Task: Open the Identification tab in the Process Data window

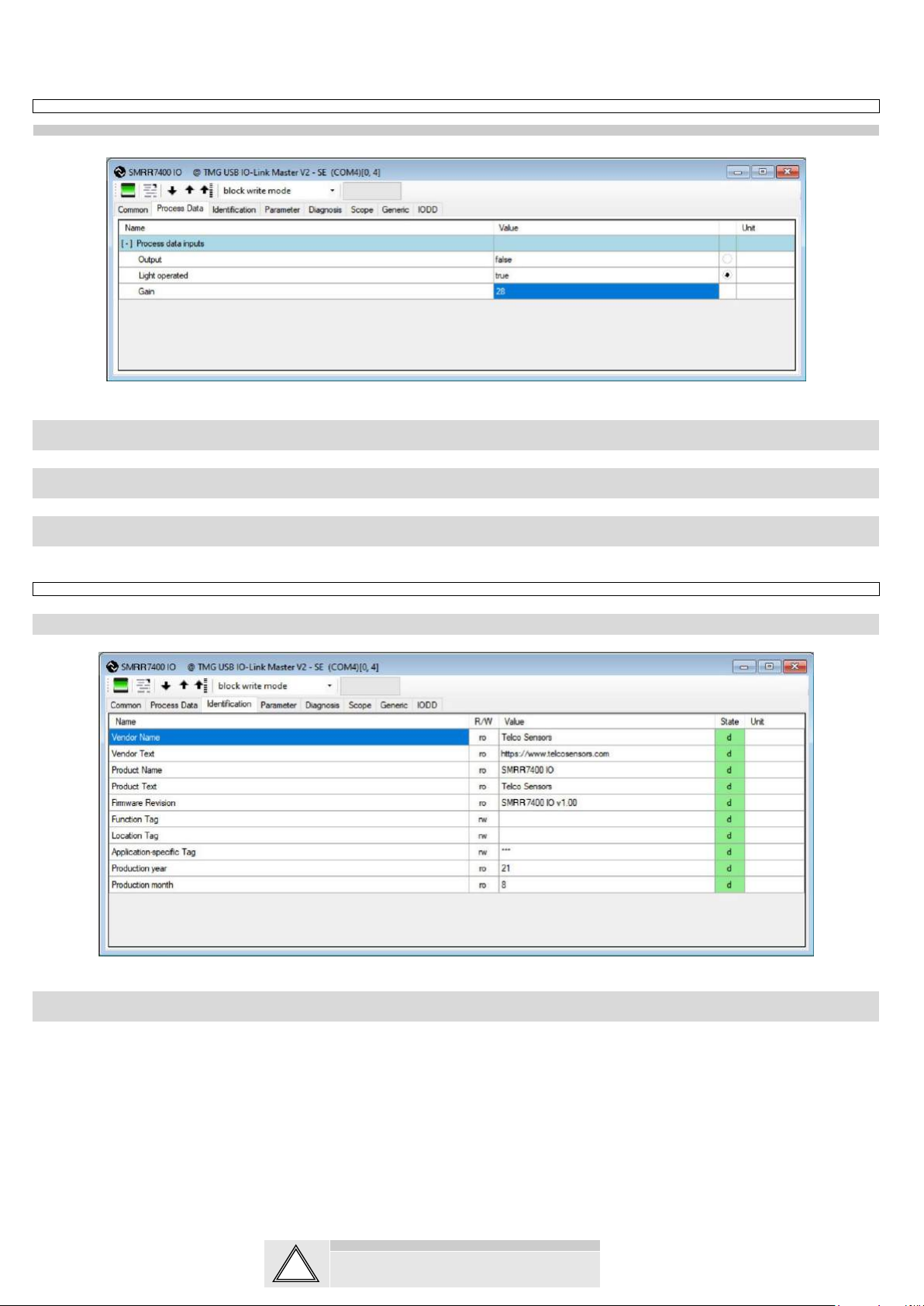Action: coord(234,210)
